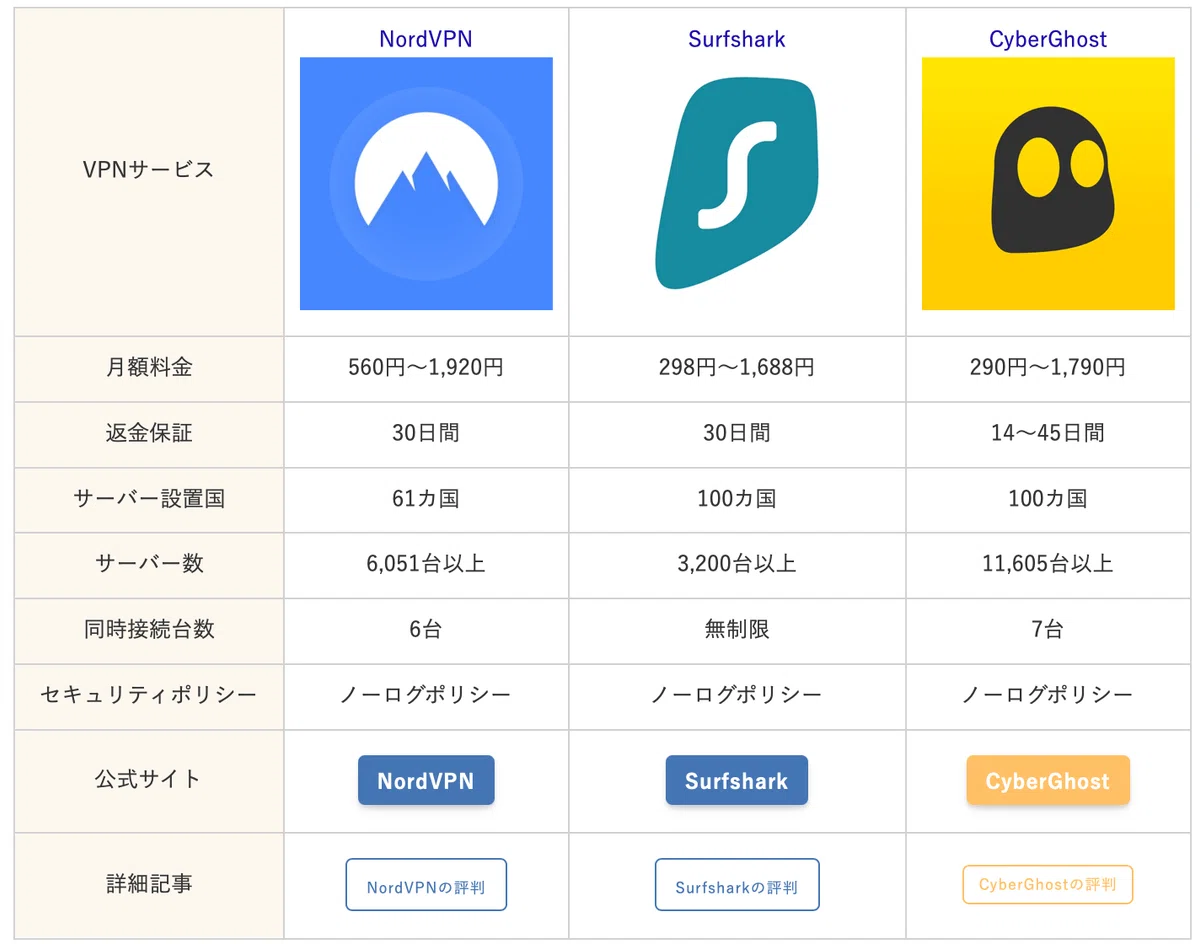Select the サーバー設置国 row header

tap(149, 500)
